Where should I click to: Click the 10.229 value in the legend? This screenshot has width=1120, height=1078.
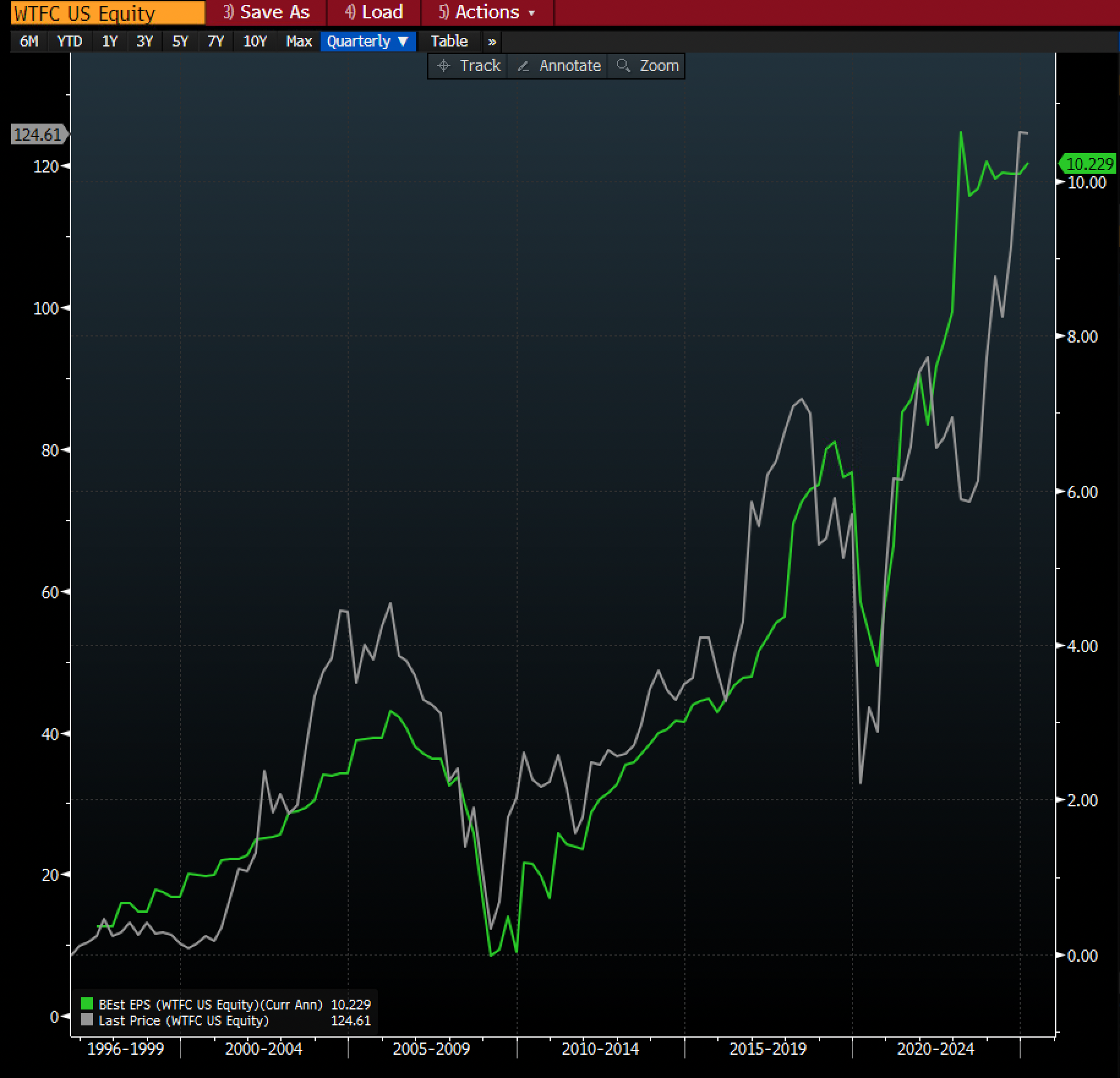coord(351,1005)
